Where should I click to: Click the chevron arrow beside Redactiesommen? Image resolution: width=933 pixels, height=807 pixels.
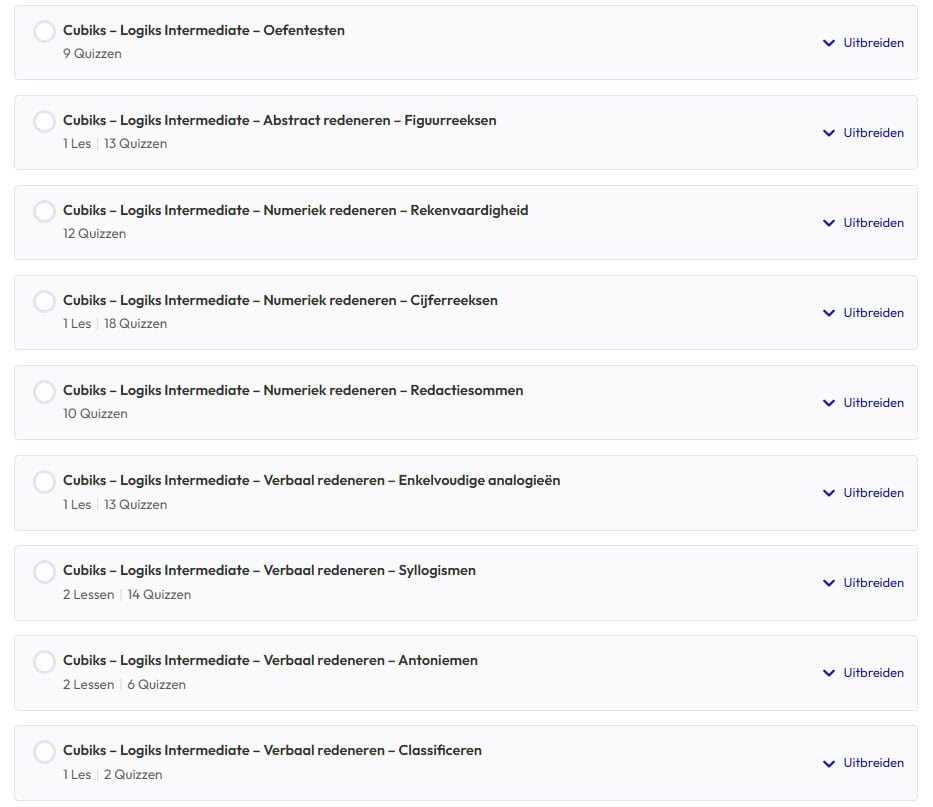(x=828, y=403)
